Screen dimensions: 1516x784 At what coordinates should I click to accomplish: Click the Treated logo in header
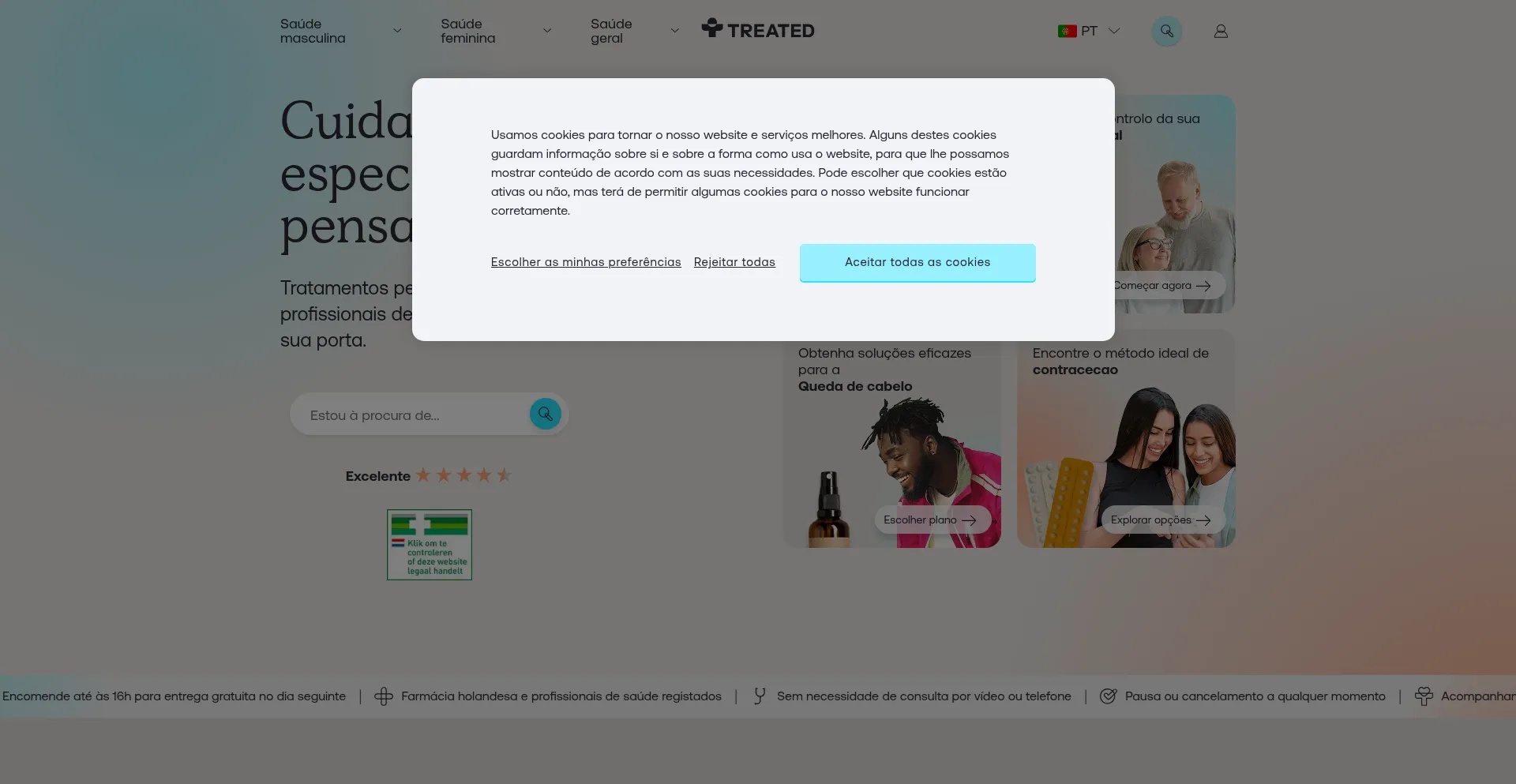(758, 30)
